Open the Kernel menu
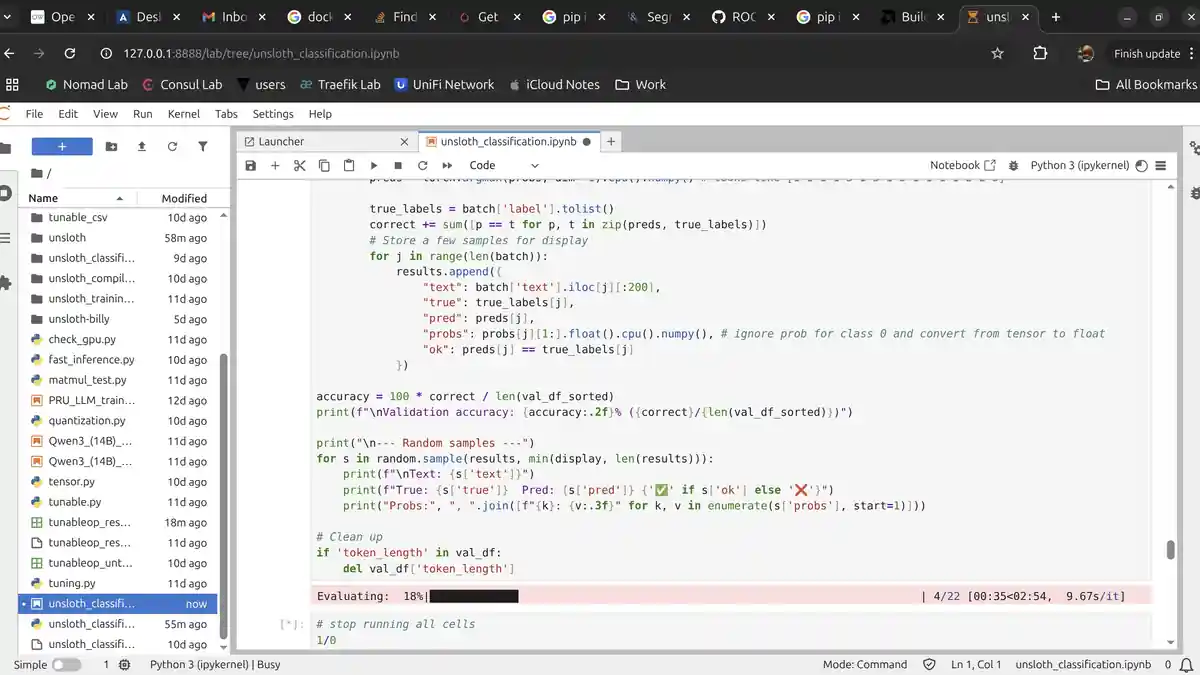This screenshot has width=1200, height=675. point(183,114)
